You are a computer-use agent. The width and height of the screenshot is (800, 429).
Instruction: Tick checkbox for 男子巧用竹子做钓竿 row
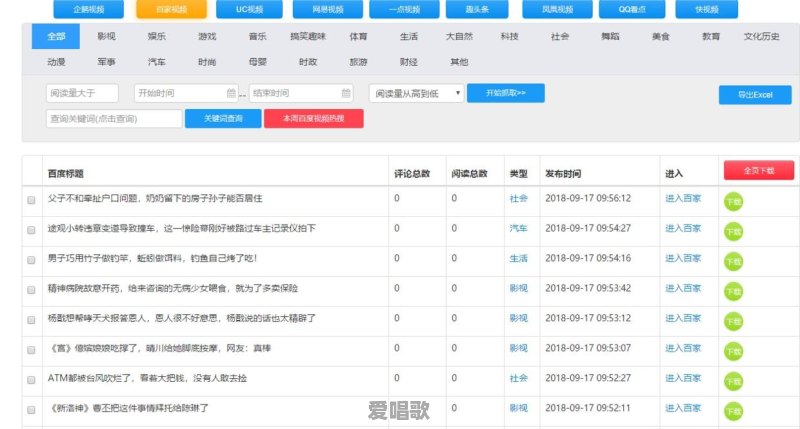[x=31, y=260]
